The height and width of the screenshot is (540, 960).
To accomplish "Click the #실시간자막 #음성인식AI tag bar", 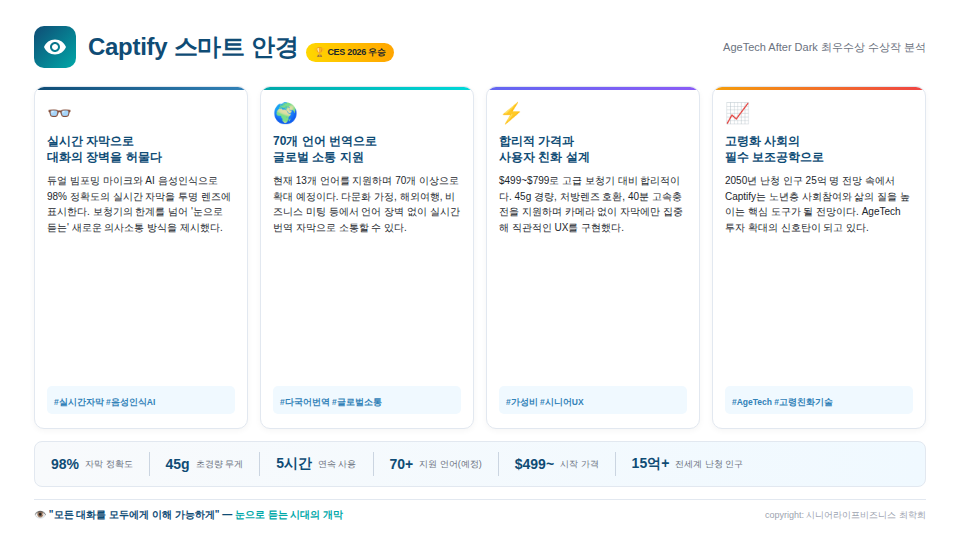I will 141,400.
